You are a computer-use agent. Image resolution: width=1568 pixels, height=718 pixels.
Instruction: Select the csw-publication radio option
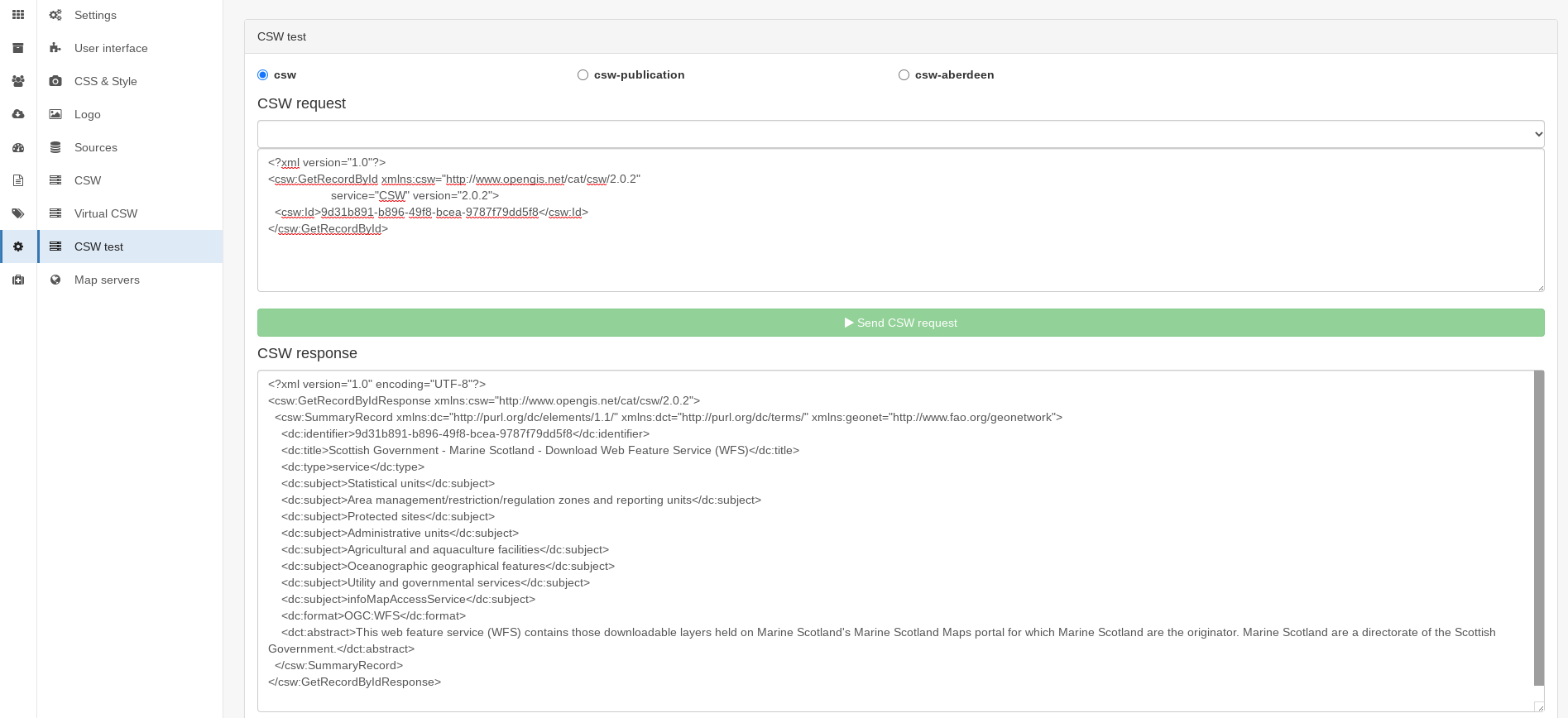[583, 74]
